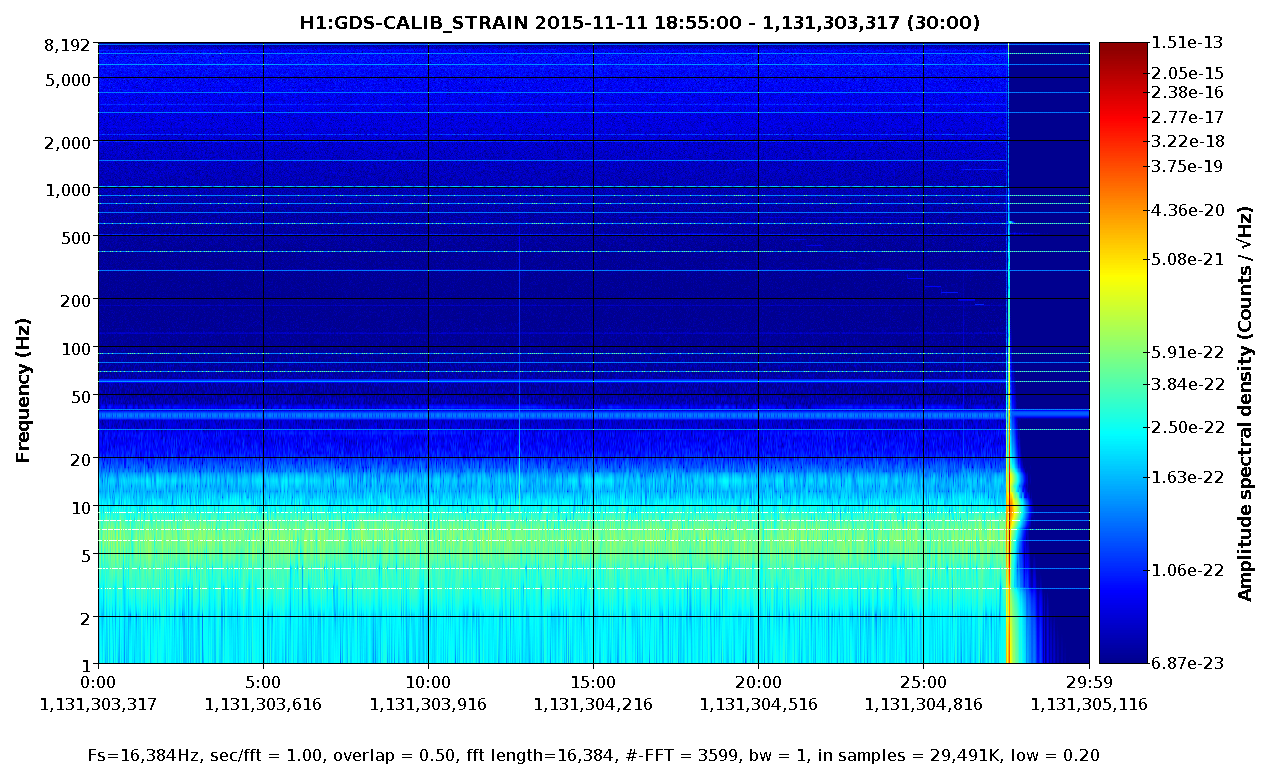
Task: Click the 10 frequency tick label
Action: coord(83,507)
